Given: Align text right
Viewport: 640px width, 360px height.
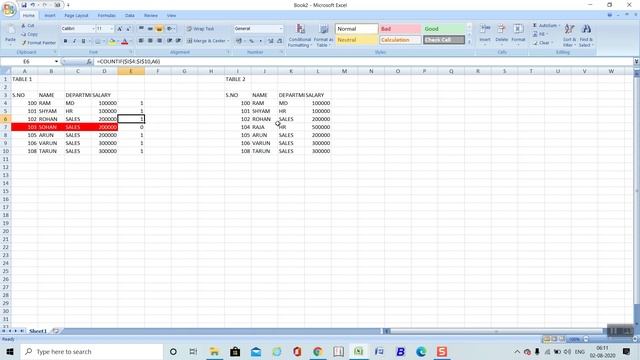Looking at the screenshot, I should [x=159, y=41].
